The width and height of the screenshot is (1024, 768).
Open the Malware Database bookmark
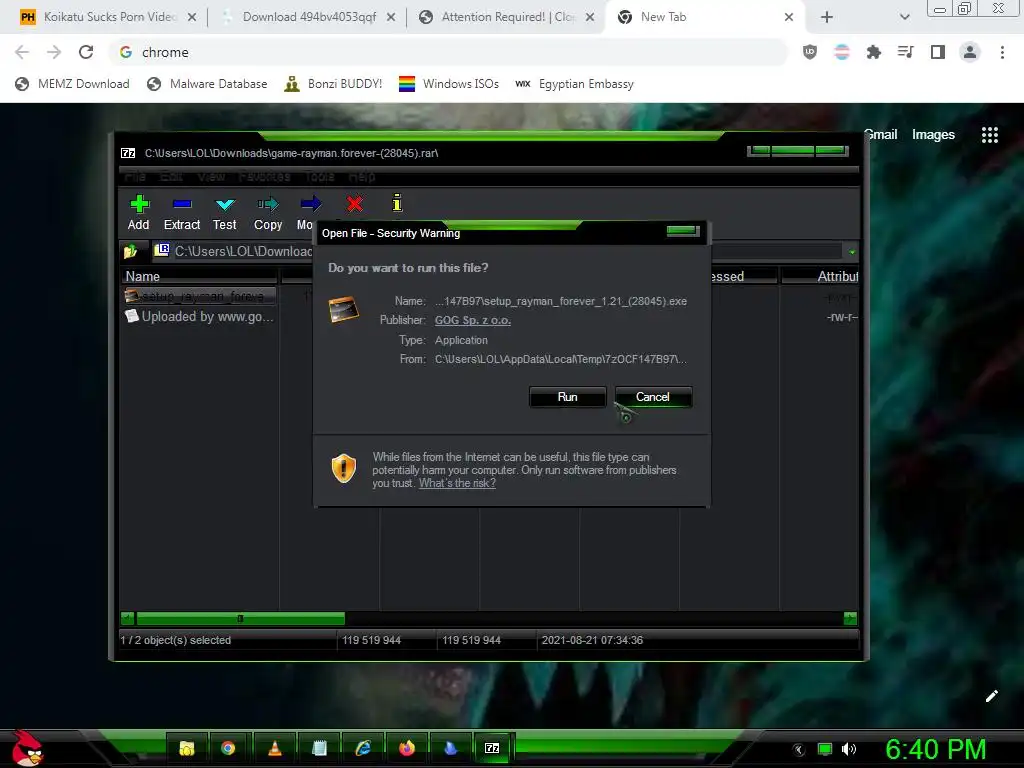pyautogui.click(x=208, y=84)
